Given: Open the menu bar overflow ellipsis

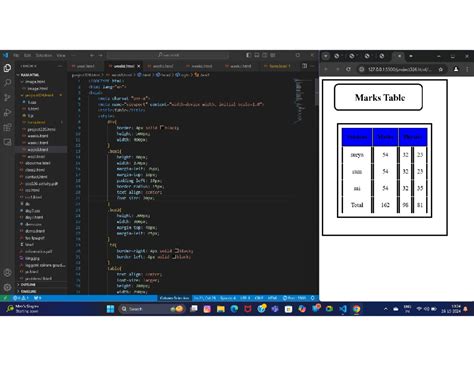Looking at the screenshot, I should point(73,55).
